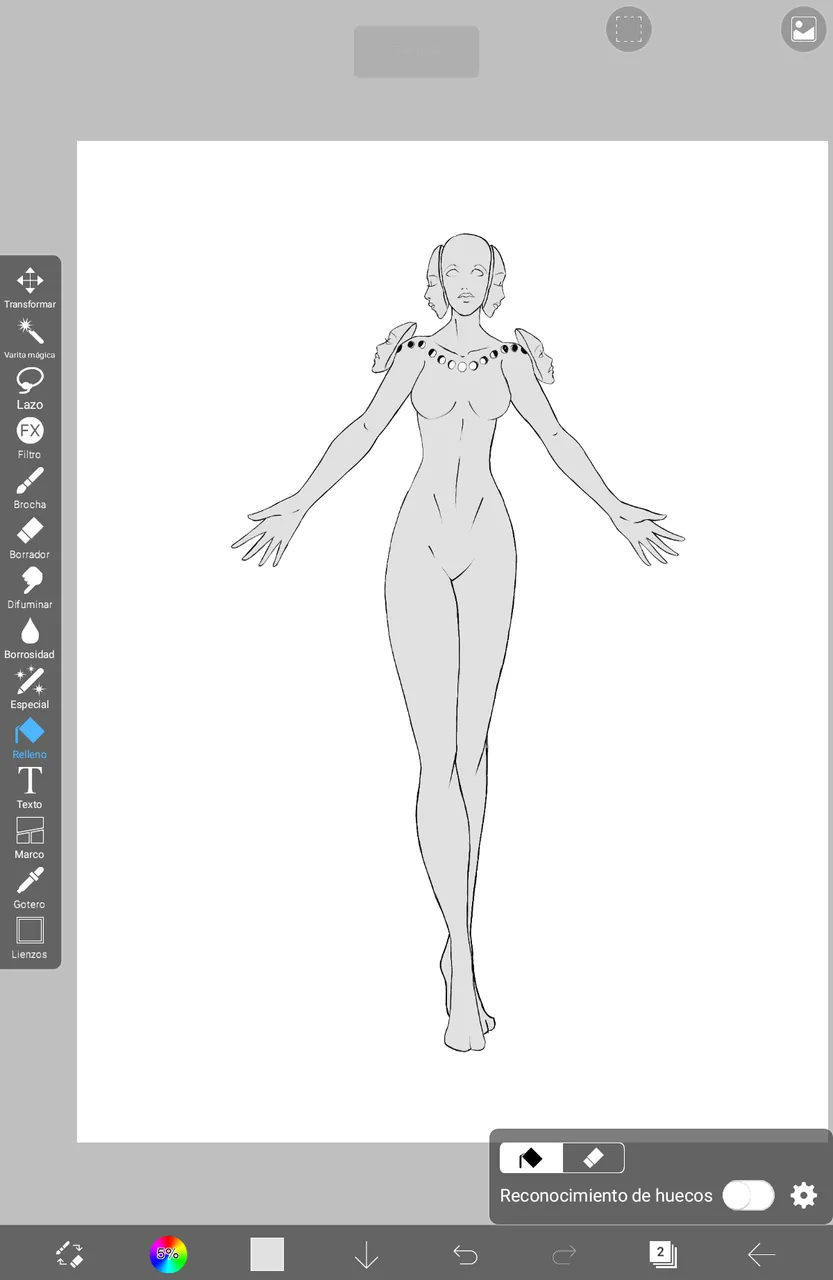The image size is (833, 1280).
Task: Select the Brocha brush tool
Action: [x=30, y=487]
